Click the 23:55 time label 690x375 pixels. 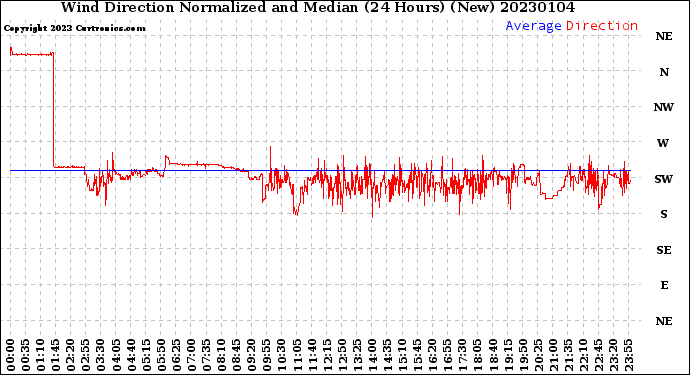pyautogui.click(x=628, y=355)
